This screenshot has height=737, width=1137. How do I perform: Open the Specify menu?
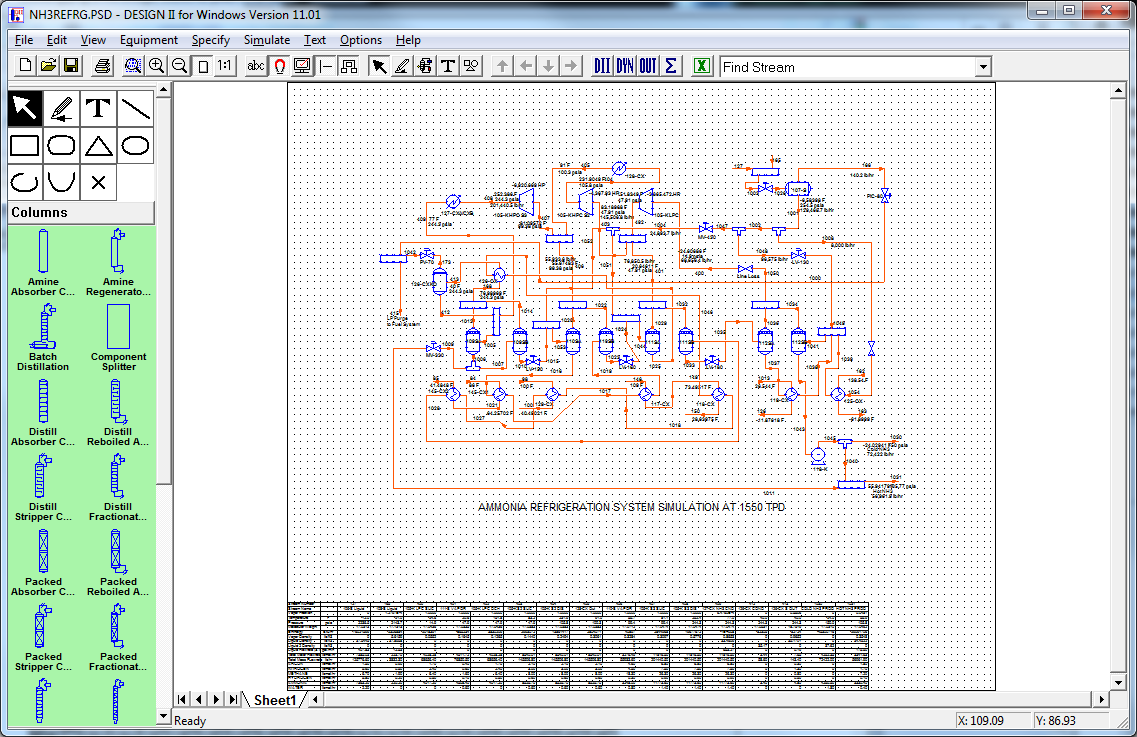[x=210, y=40]
